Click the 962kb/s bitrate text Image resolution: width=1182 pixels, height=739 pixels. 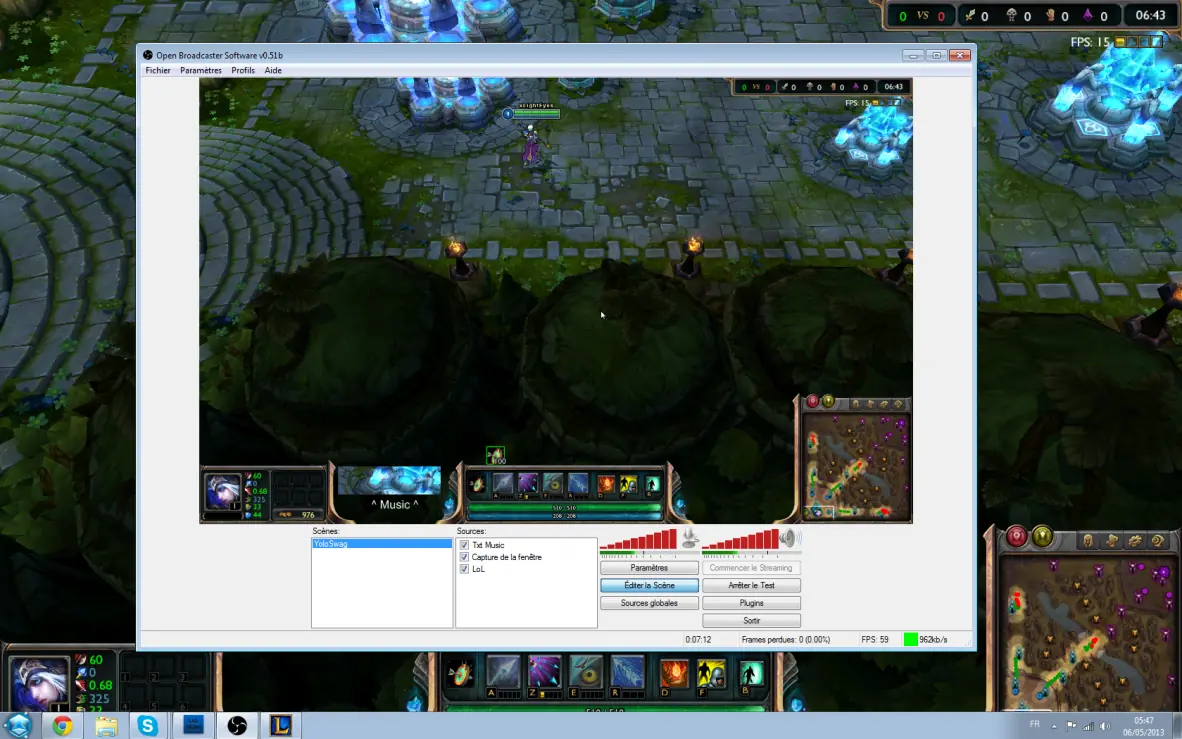933,639
